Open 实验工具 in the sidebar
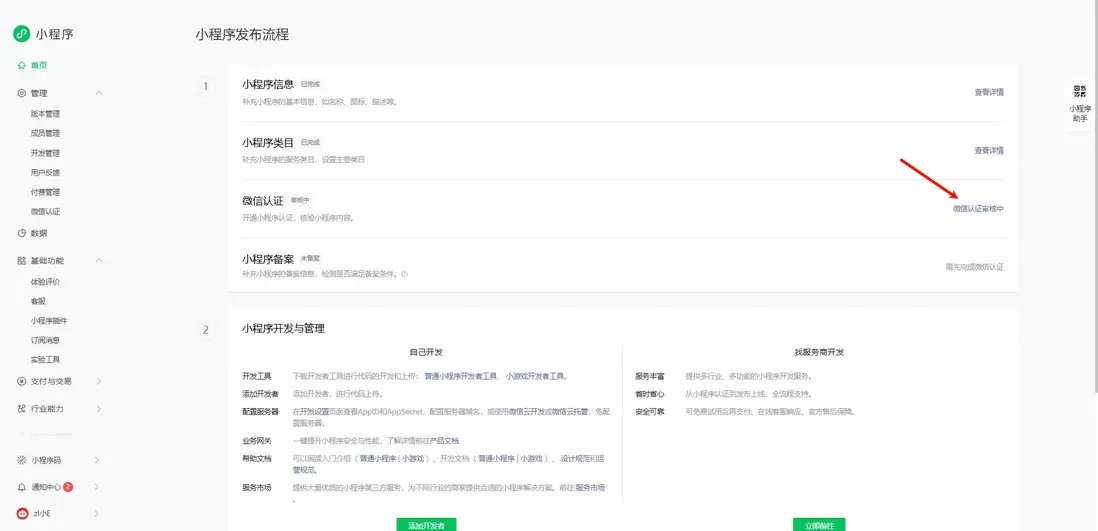This screenshot has height=531, width=1098. [46, 359]
